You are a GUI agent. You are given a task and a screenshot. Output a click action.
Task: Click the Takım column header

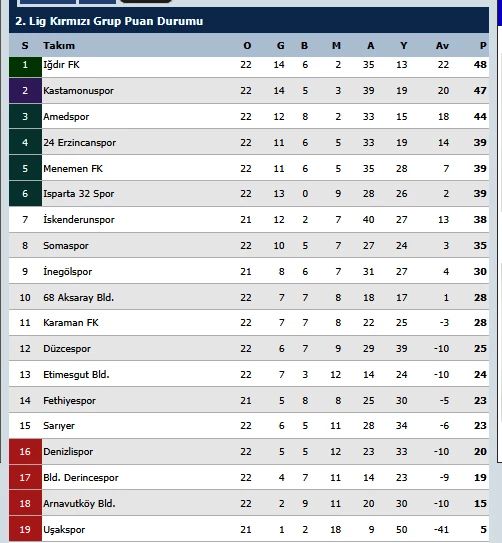(59, 46)
